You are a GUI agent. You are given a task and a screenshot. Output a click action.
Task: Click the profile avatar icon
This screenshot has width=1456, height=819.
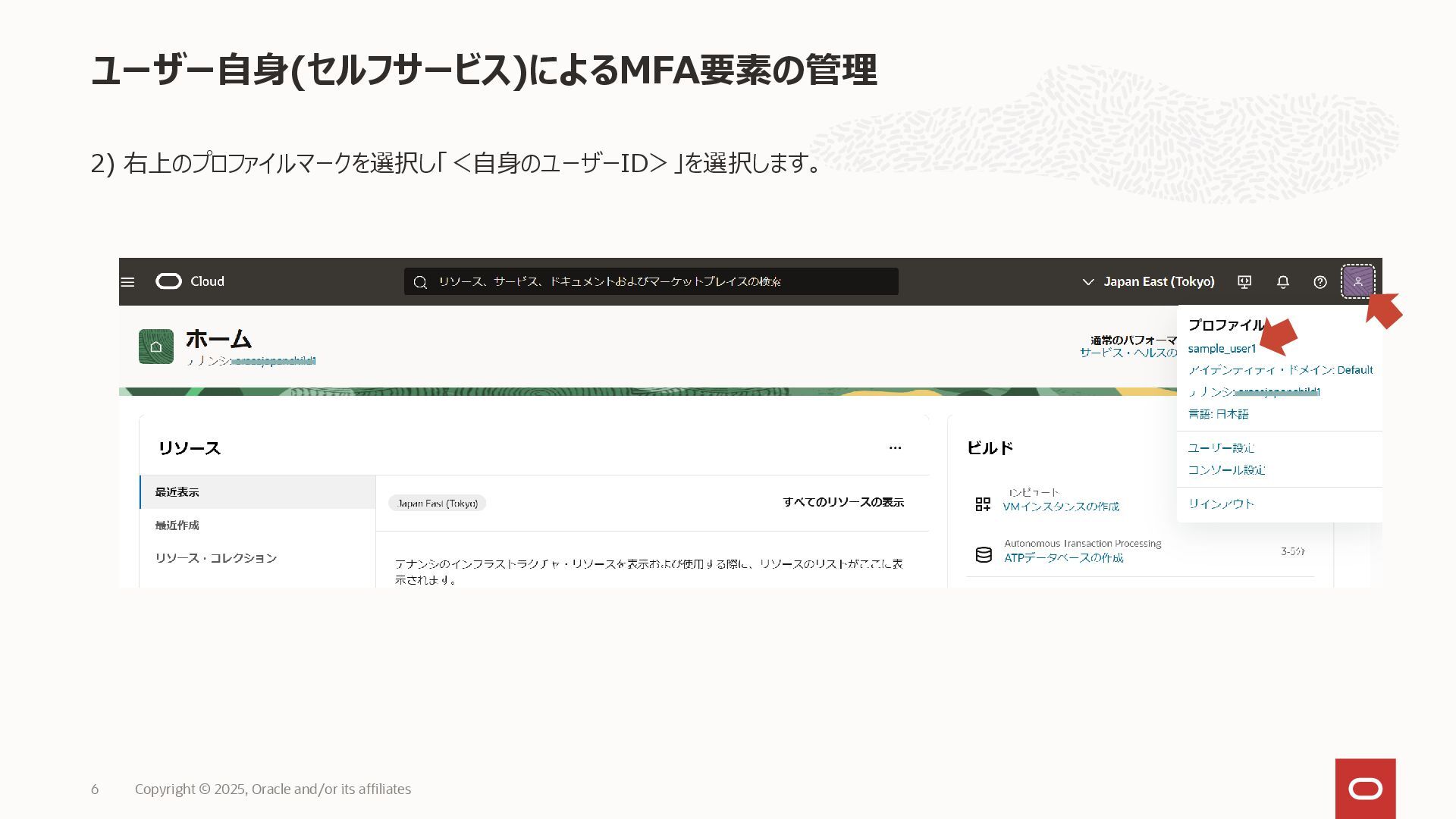click(x=1358, y=281)
